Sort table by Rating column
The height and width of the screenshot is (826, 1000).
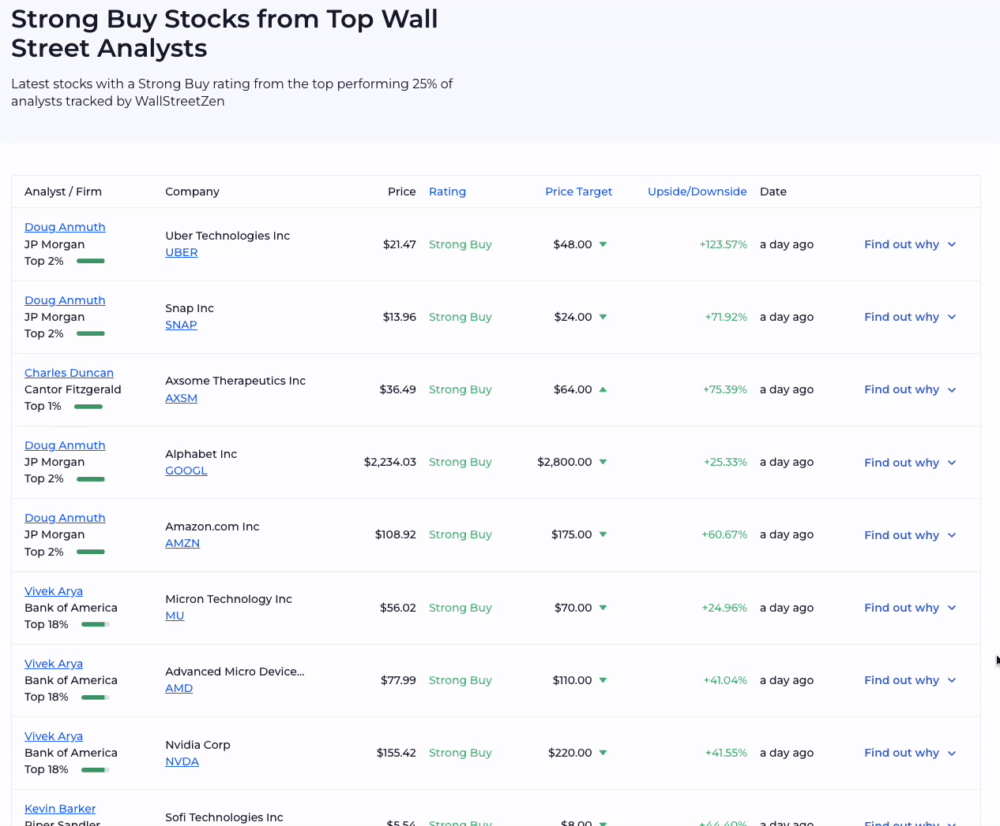(x=447, y=191)
